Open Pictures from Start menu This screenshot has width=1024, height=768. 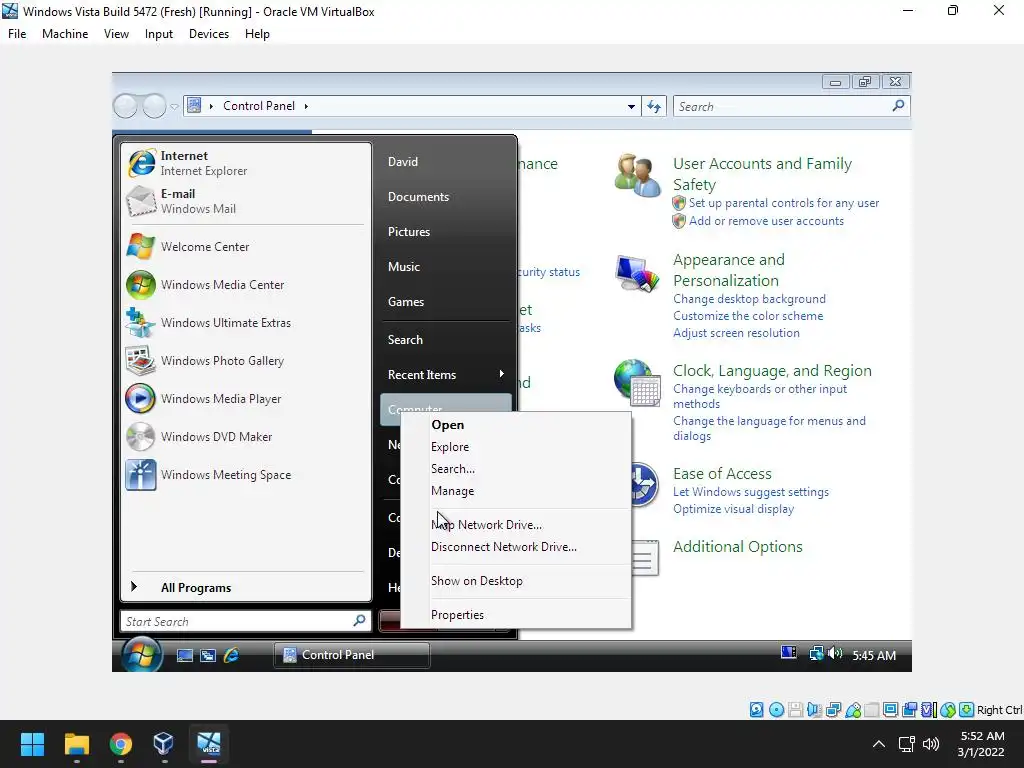(x=445, y=232)
